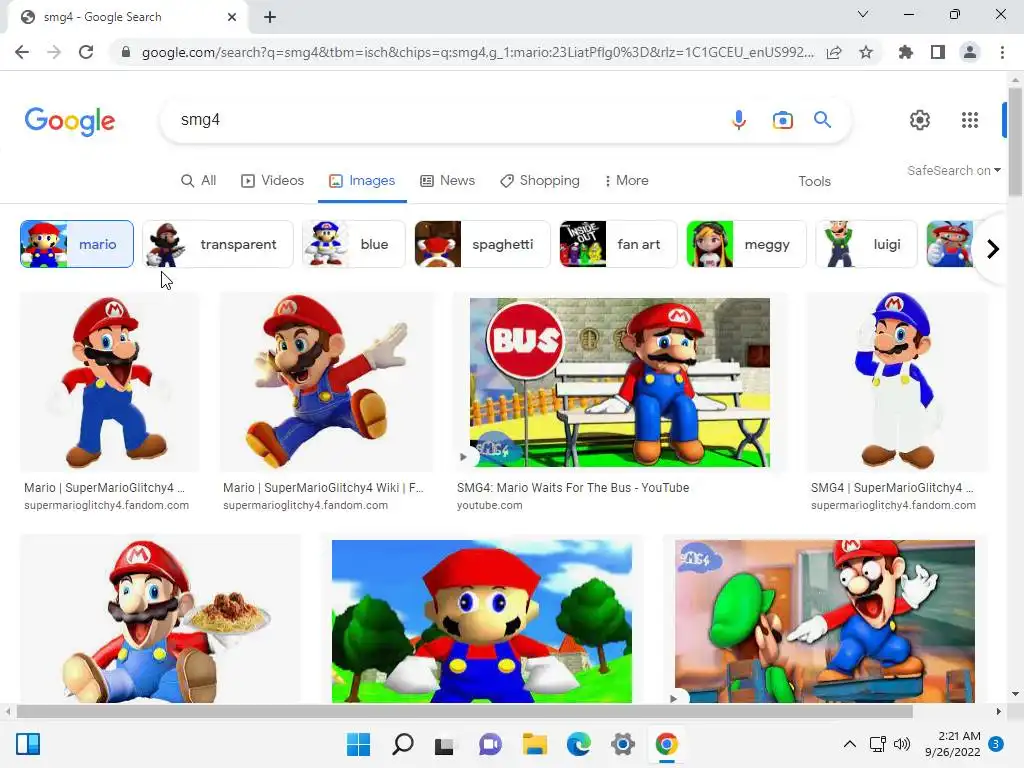Switch to the All results tab

(x=199, y=180)
